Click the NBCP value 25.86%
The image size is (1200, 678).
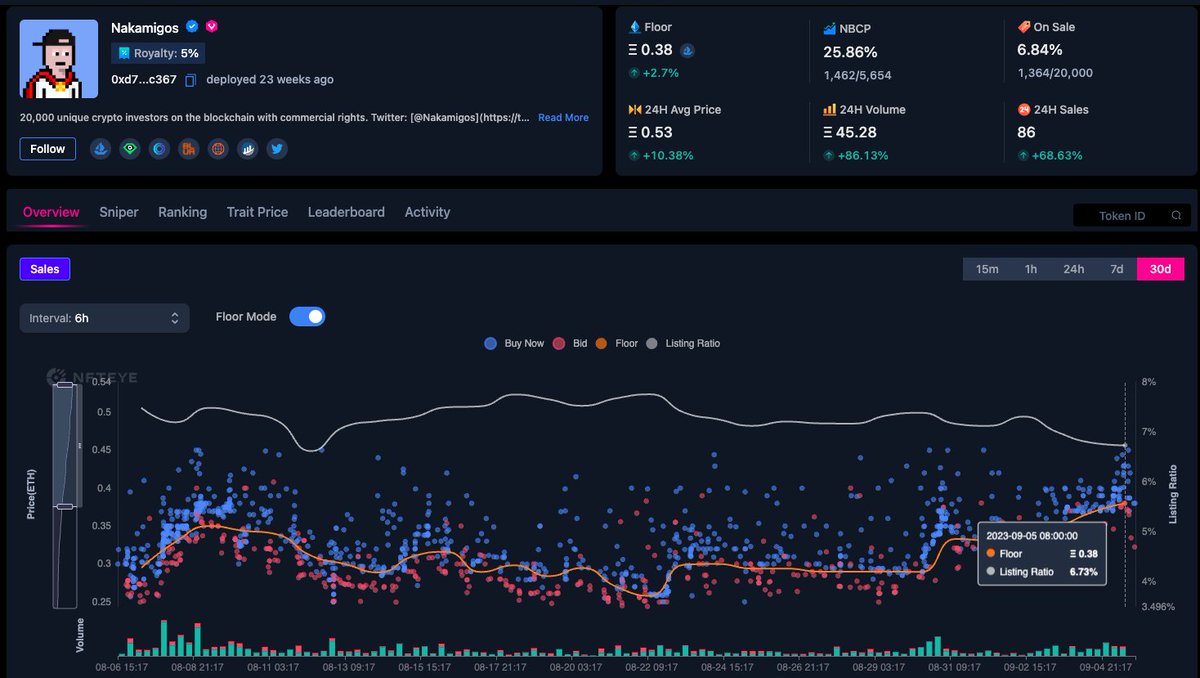point(850,51)
